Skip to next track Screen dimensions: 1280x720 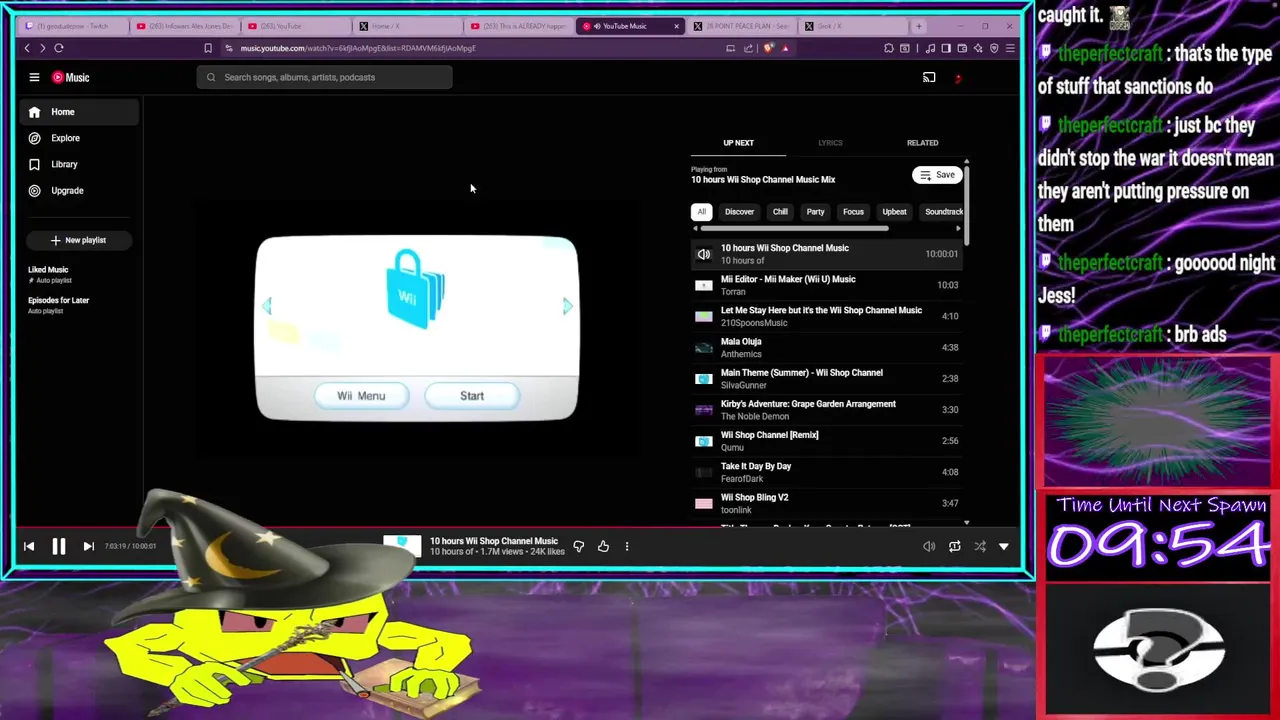88,546
